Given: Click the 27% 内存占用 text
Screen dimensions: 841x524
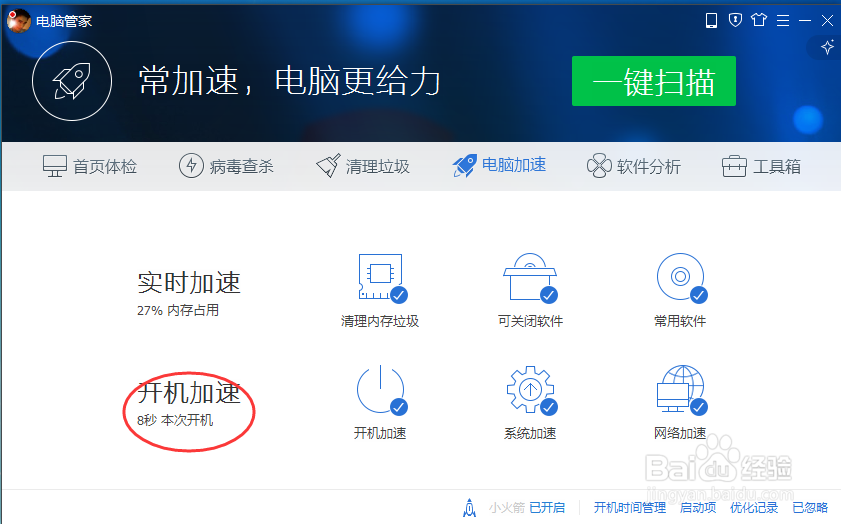Looking at the screenshot, I should [178, 310].
